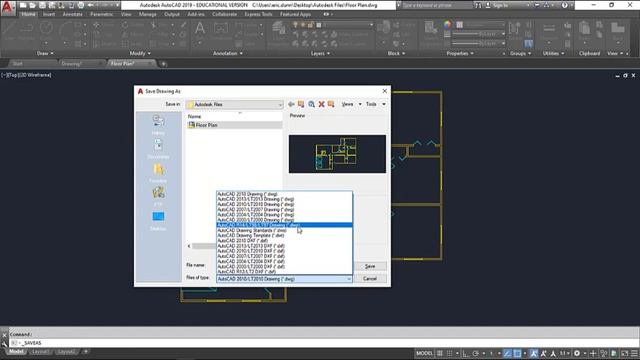Click Up One Level in Save dialog
Image resolution: width=640 pixels, height=360 pixels.
[301, 104]
